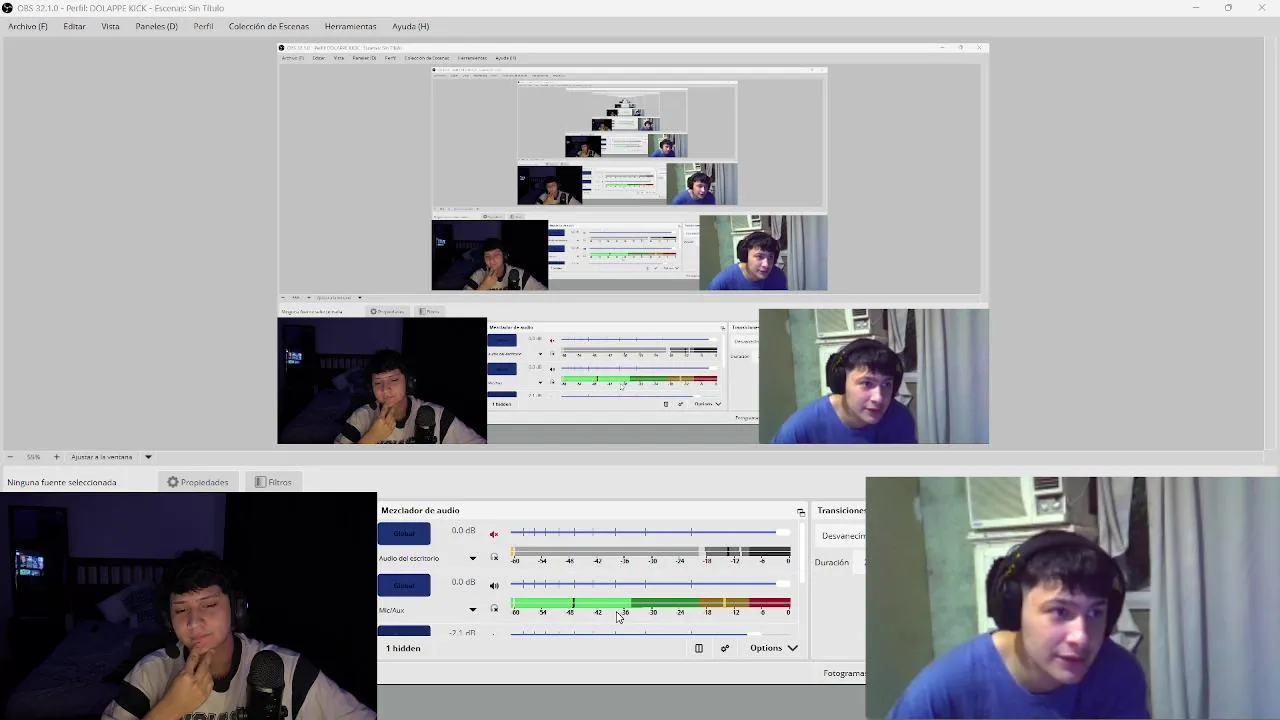Toggle monitoring headphone icon for Audio del escritorio
1280x720 pixels.
pyautogui.click(x=494, y=558)
